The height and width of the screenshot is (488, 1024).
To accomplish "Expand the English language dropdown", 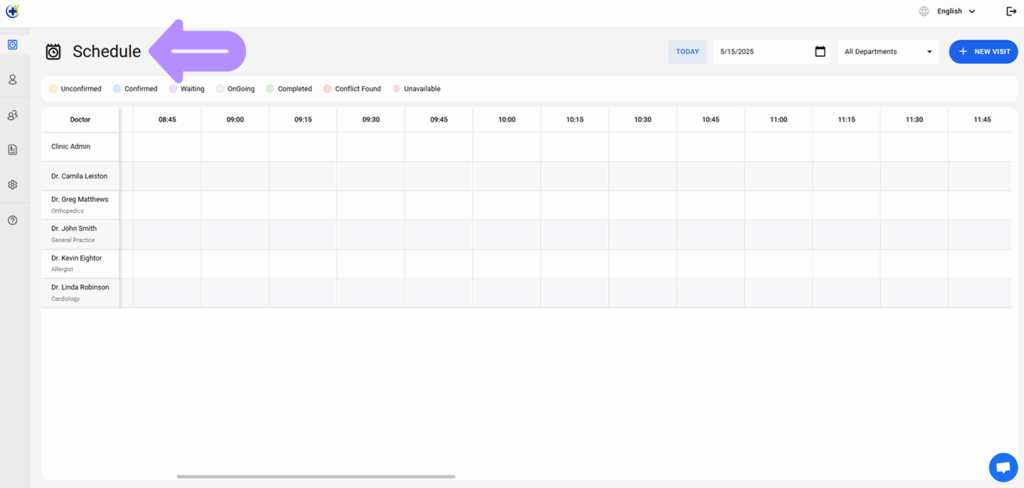I will 956,11.
